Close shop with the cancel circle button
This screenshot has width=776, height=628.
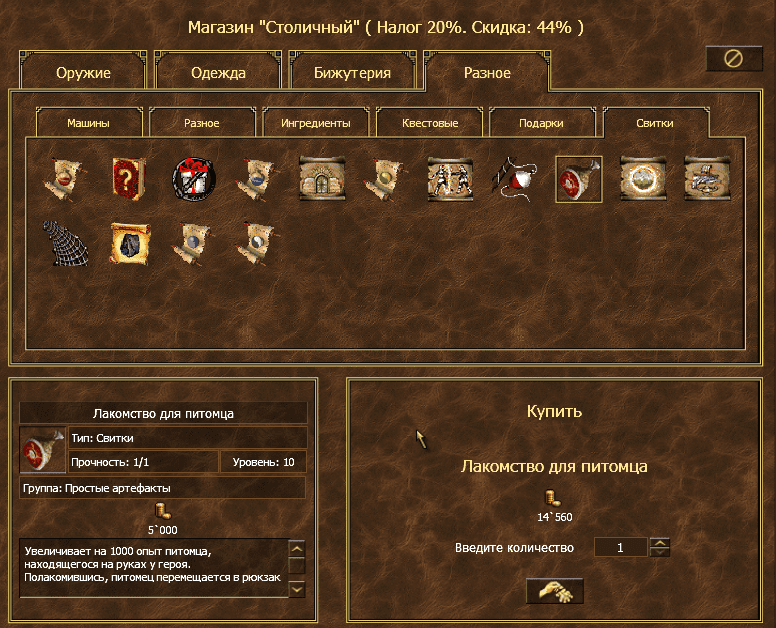tap(733, 59)
